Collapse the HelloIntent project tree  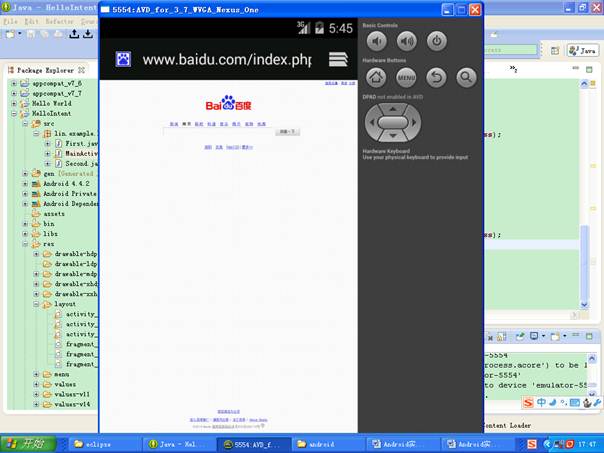click(14, 114)
